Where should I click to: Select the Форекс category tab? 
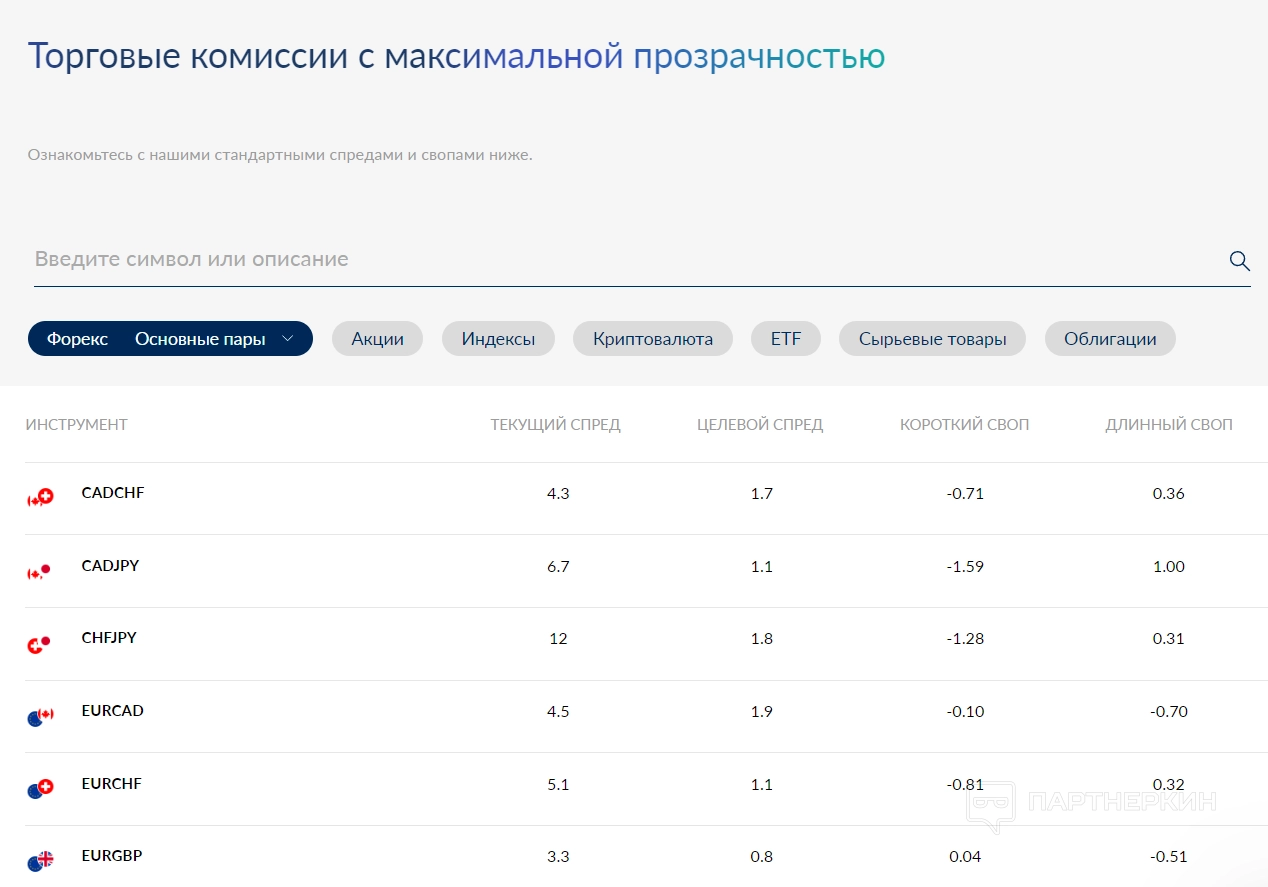[77, 339]
